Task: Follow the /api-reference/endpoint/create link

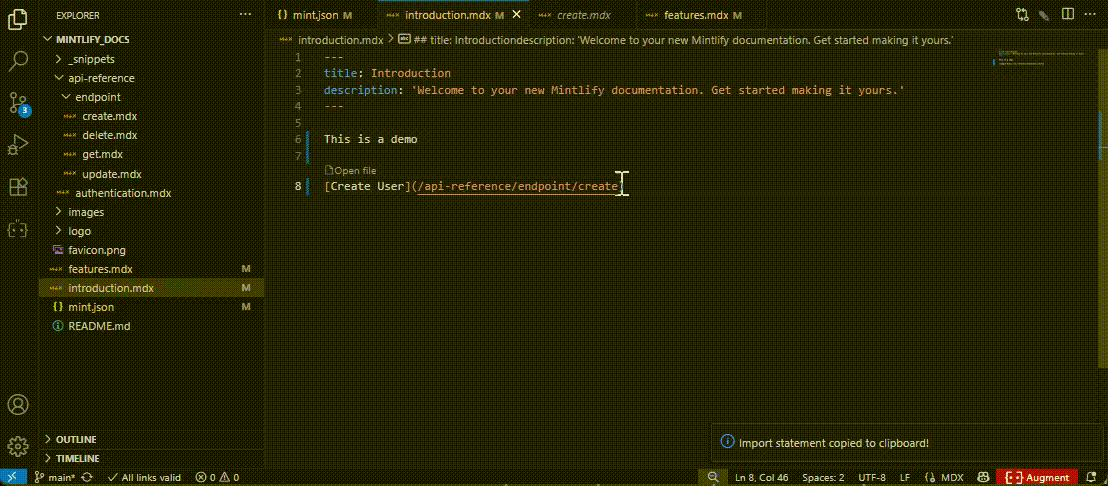Action: point(517,186)
